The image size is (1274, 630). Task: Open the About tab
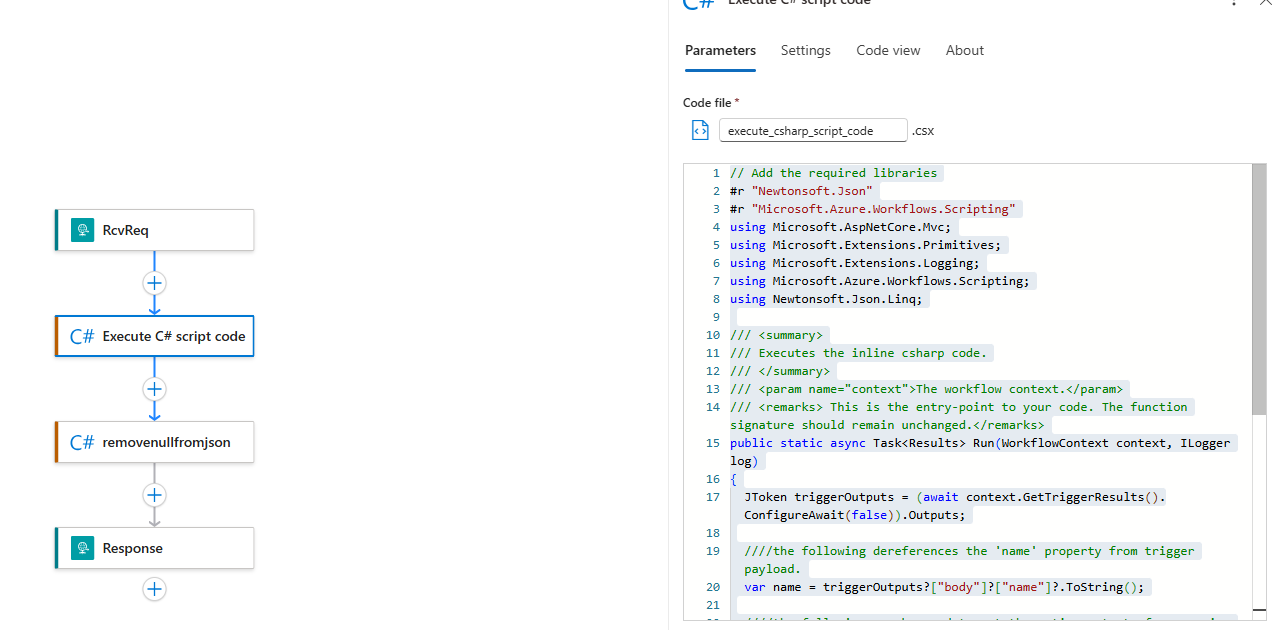point(964,50)
